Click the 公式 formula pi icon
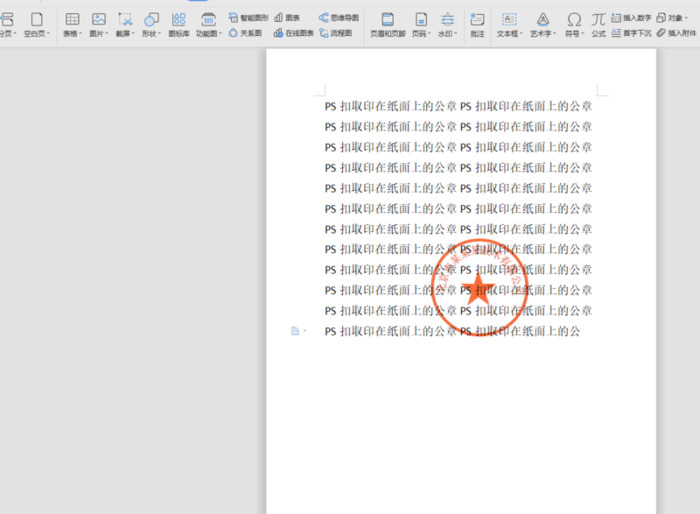The width and height of the screenshot is (700, 514). [598, 19]
